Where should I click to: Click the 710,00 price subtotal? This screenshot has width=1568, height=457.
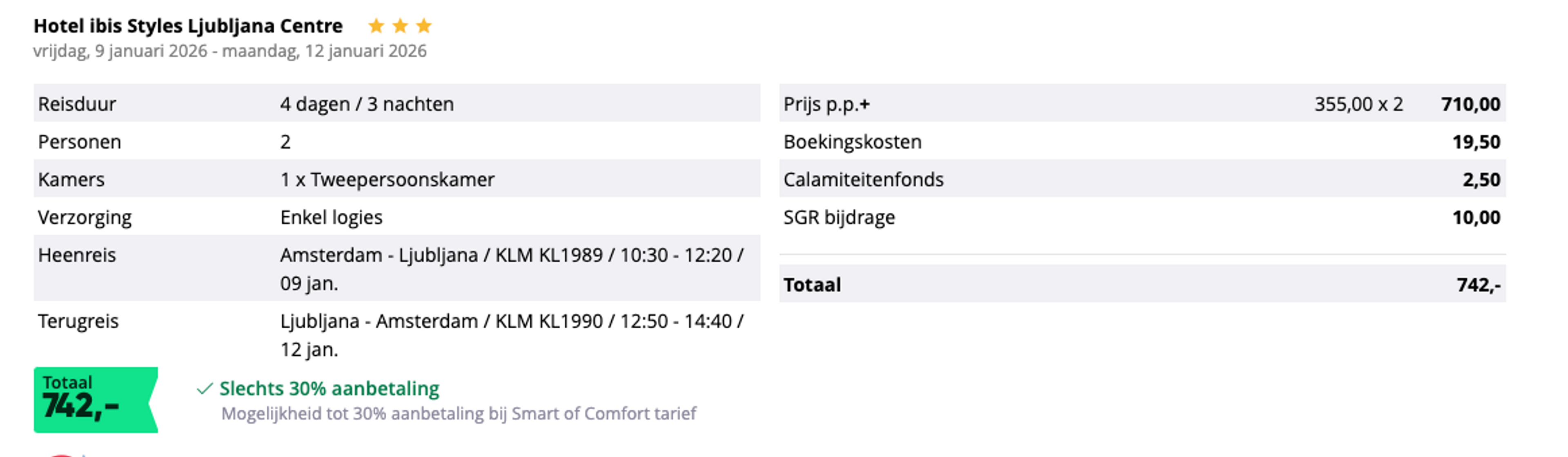pos(1470,104)
